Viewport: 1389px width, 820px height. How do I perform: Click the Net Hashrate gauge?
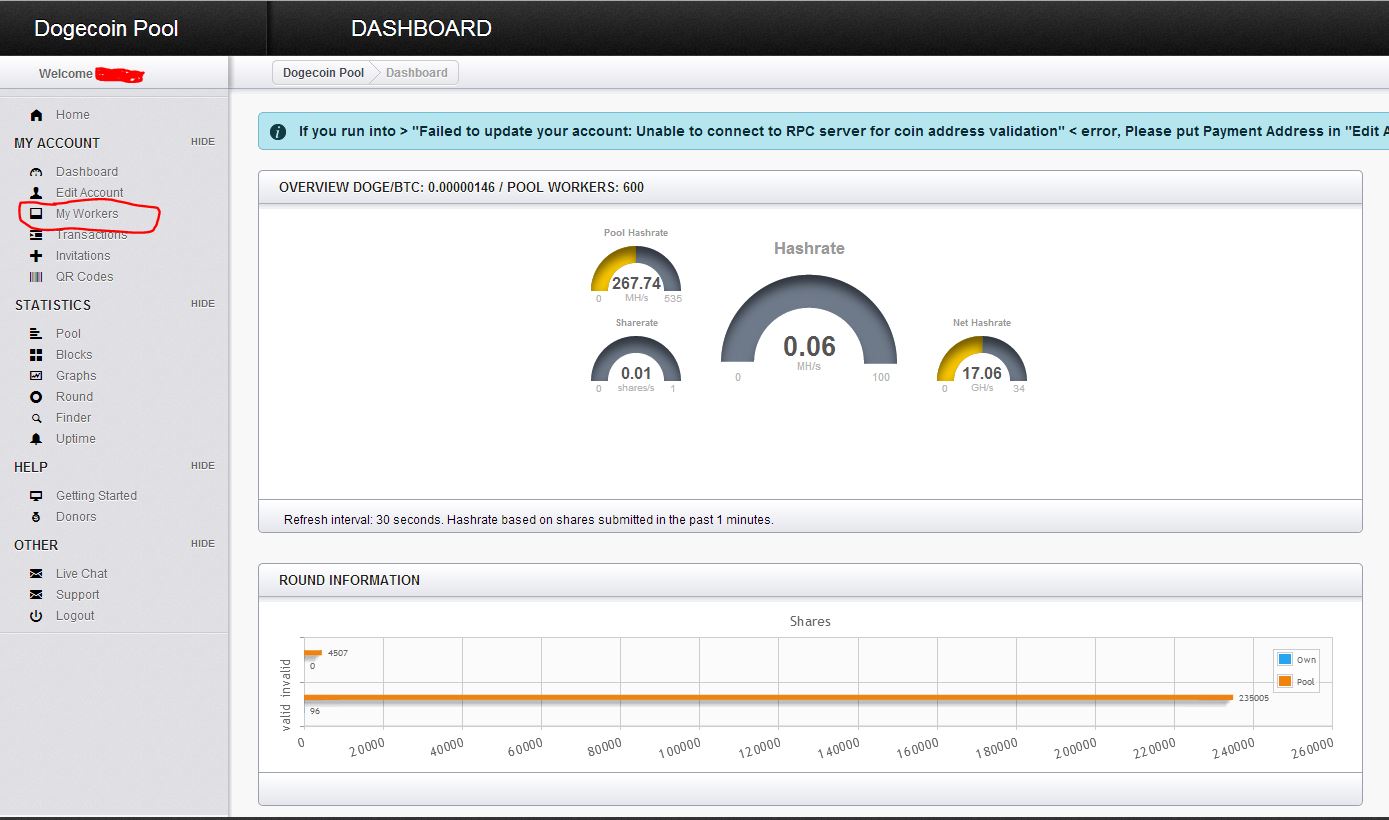coord(982,361)
